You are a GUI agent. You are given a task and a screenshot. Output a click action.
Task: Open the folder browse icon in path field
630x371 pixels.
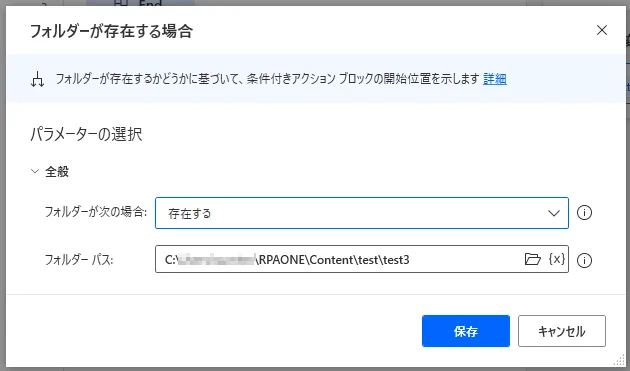coord(532,259)
